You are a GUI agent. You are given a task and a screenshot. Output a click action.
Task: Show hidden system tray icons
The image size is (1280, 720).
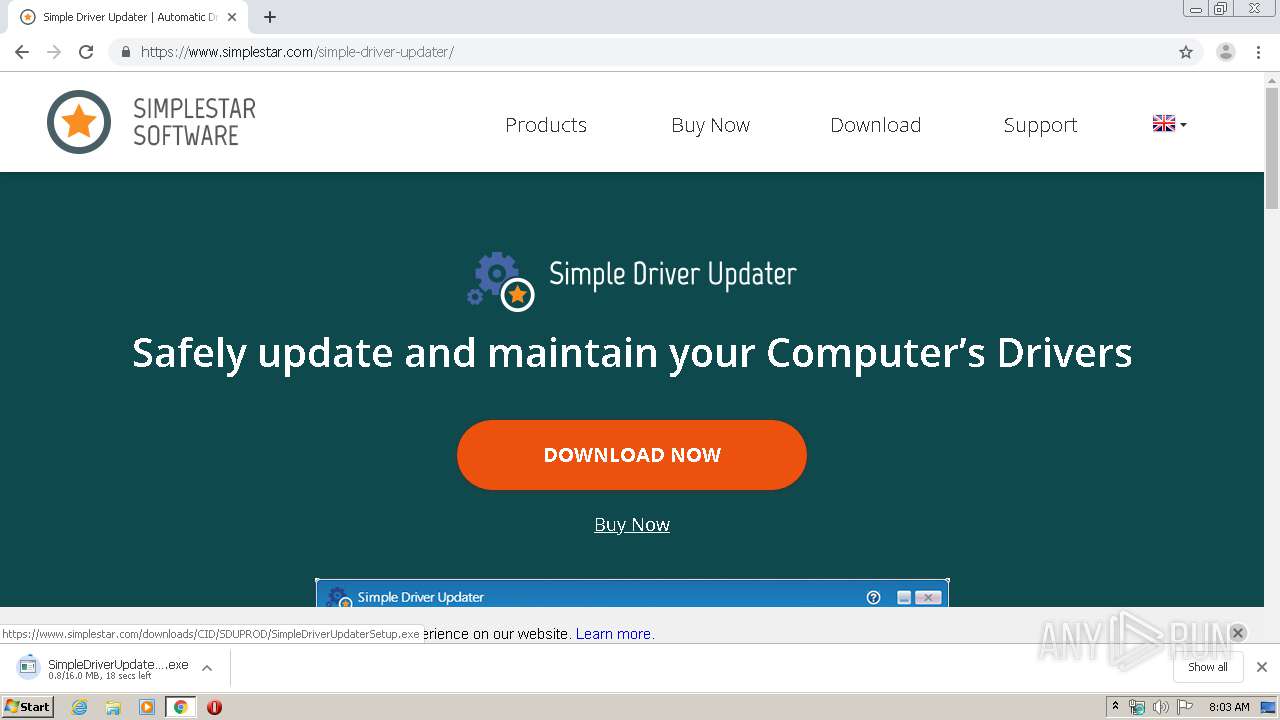[x=1115, y=707]
